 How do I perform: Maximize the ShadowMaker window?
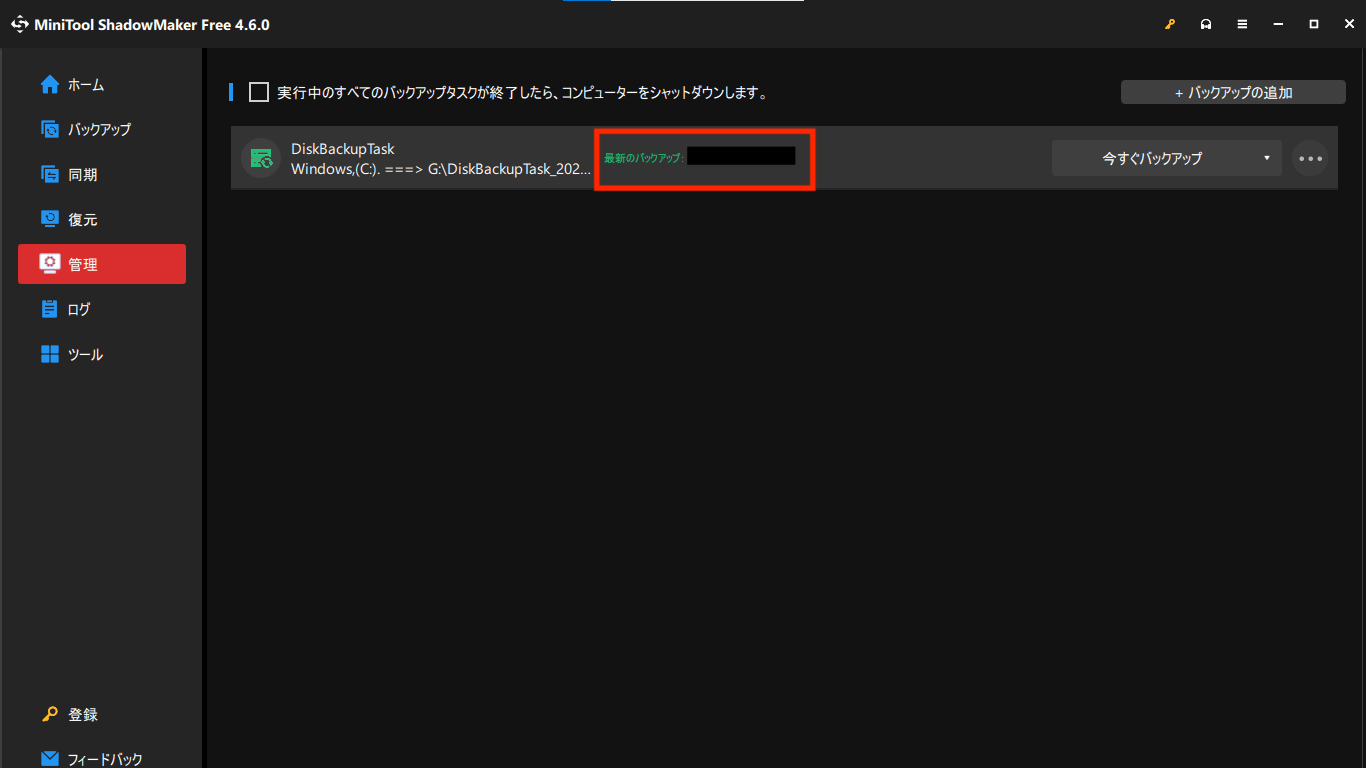1314,25
